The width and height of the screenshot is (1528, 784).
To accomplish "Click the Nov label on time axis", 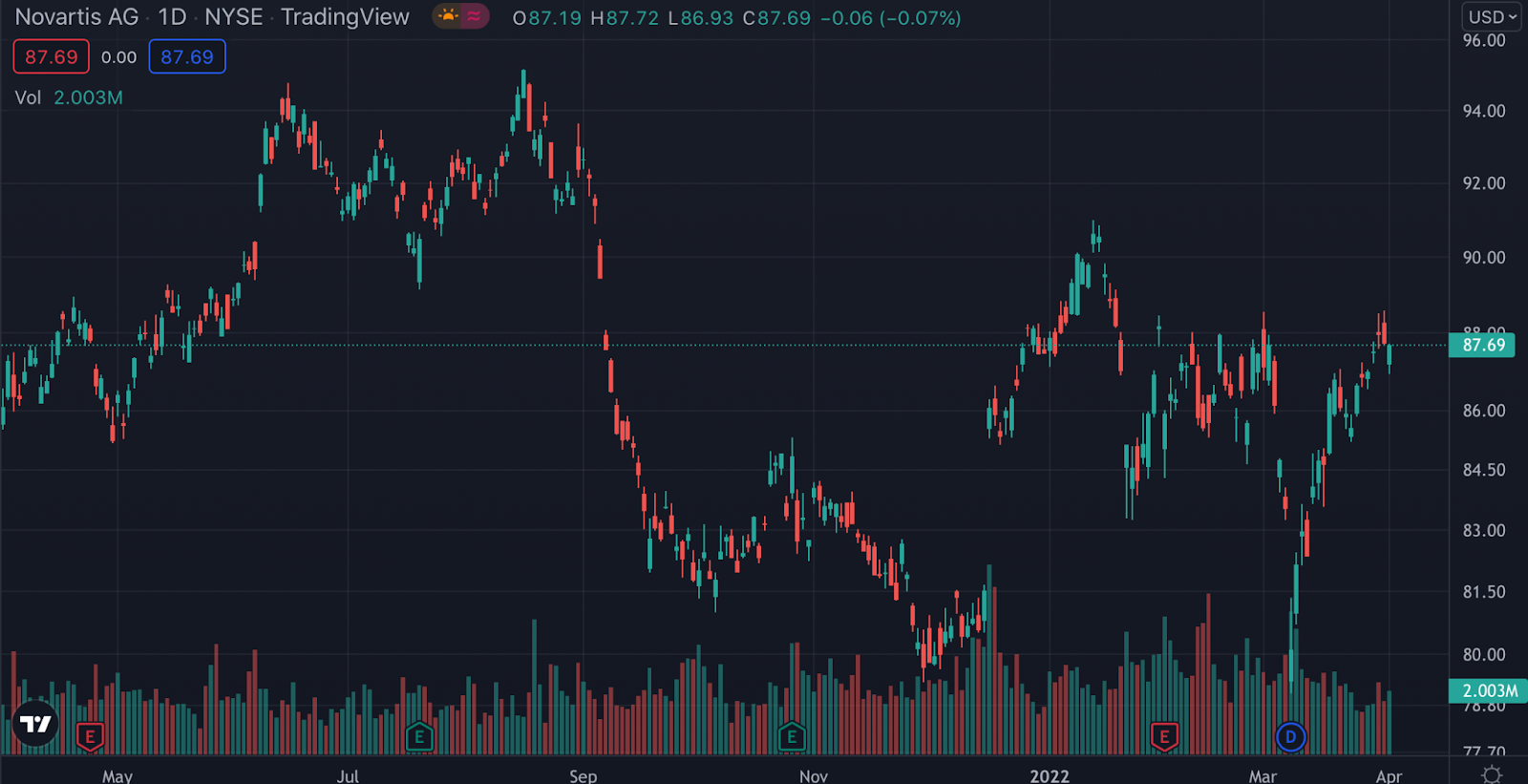I will (814, 775).
